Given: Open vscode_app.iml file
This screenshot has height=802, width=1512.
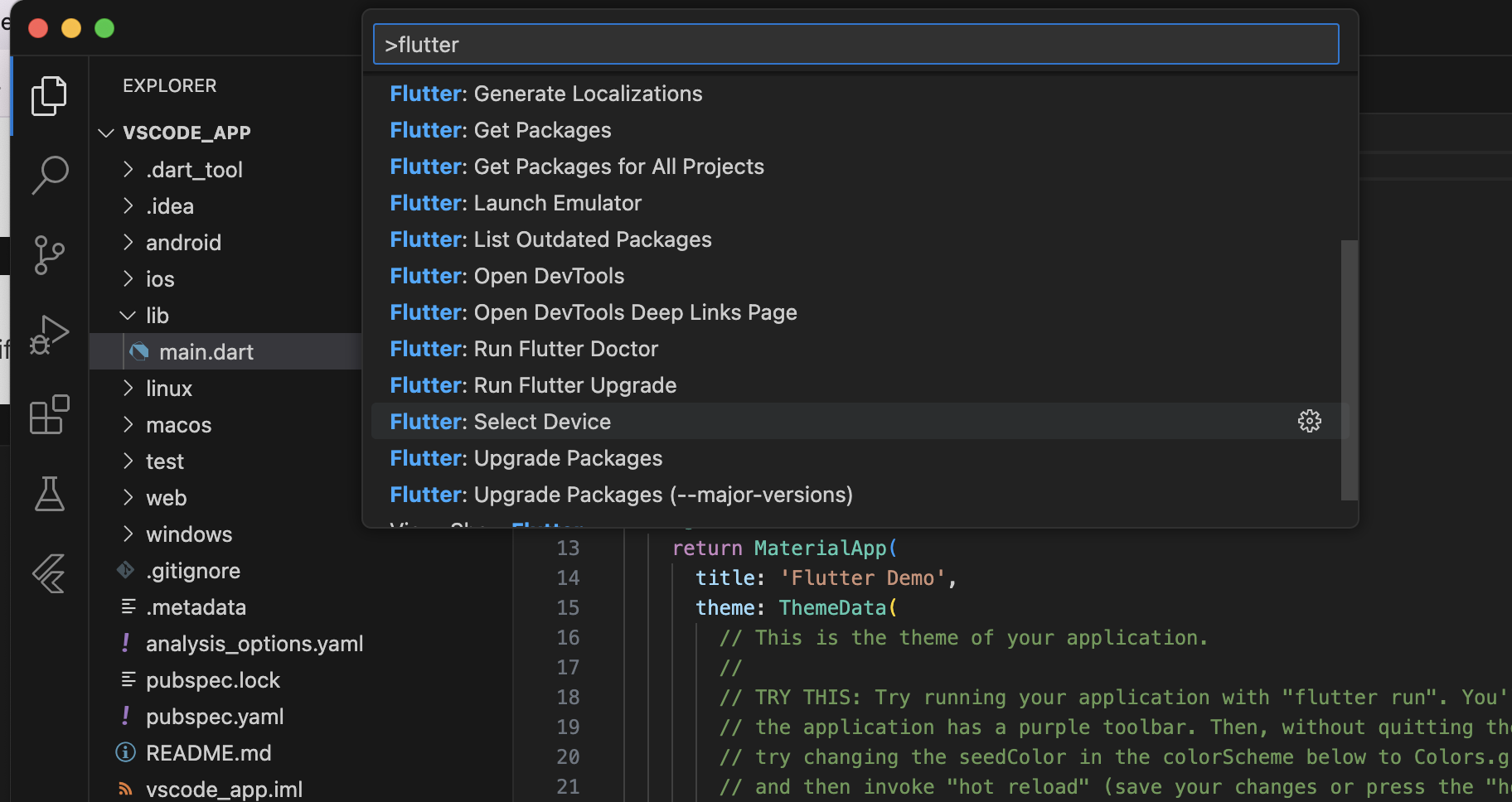Looking at the screenshot, I should pyautogui.click(x=225, y=790).
